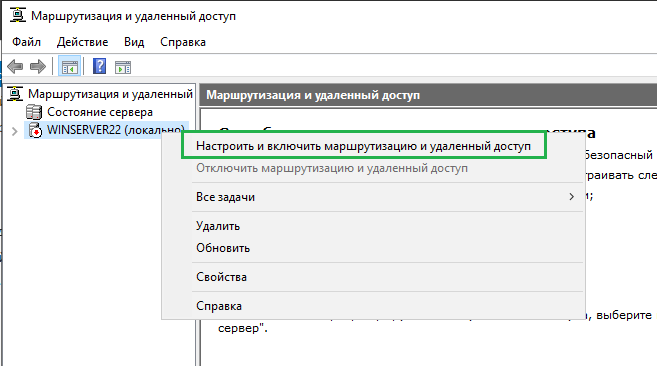
Task: Expand the WINSERVER22 tree node chevron
Action: [x=15, y=131]
